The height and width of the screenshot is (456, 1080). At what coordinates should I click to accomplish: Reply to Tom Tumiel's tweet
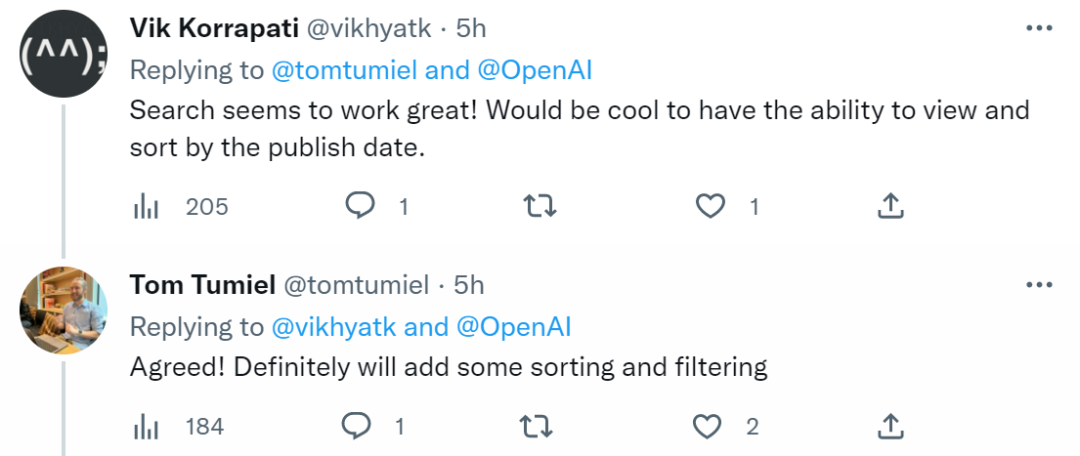[x=357, y=427]
